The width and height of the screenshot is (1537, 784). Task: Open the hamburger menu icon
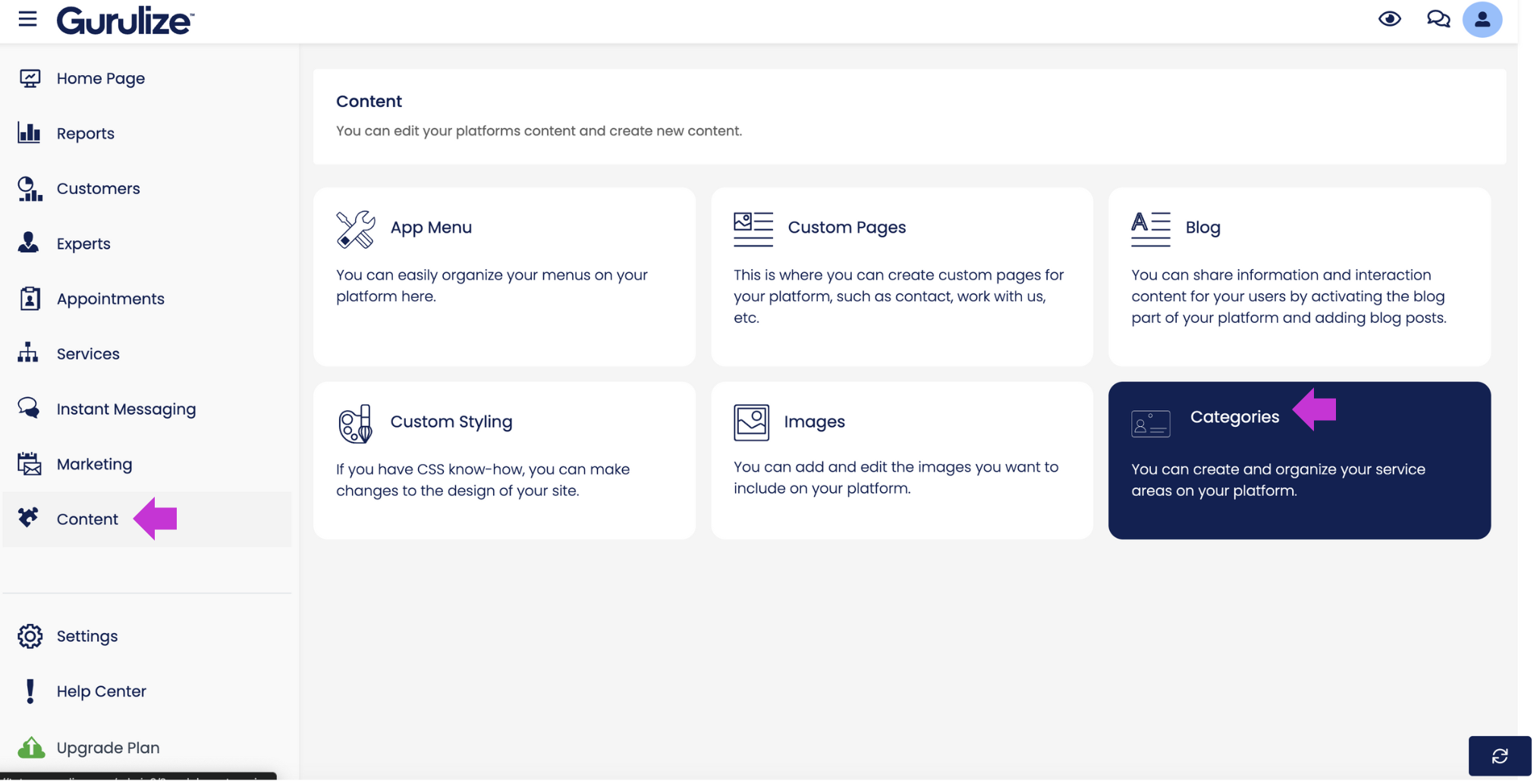click(x=28, y=19)
